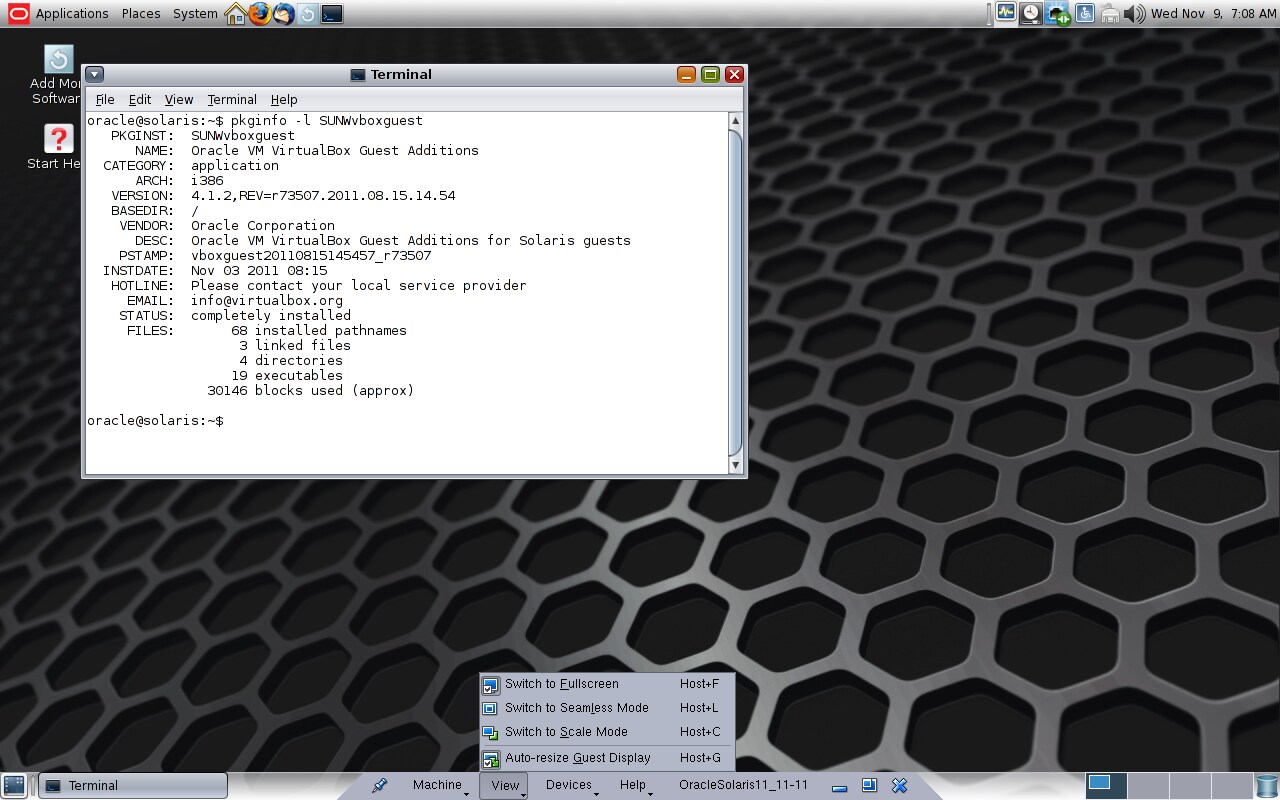
Task: Switch to Seamless Mode
Action: [576, 708]
